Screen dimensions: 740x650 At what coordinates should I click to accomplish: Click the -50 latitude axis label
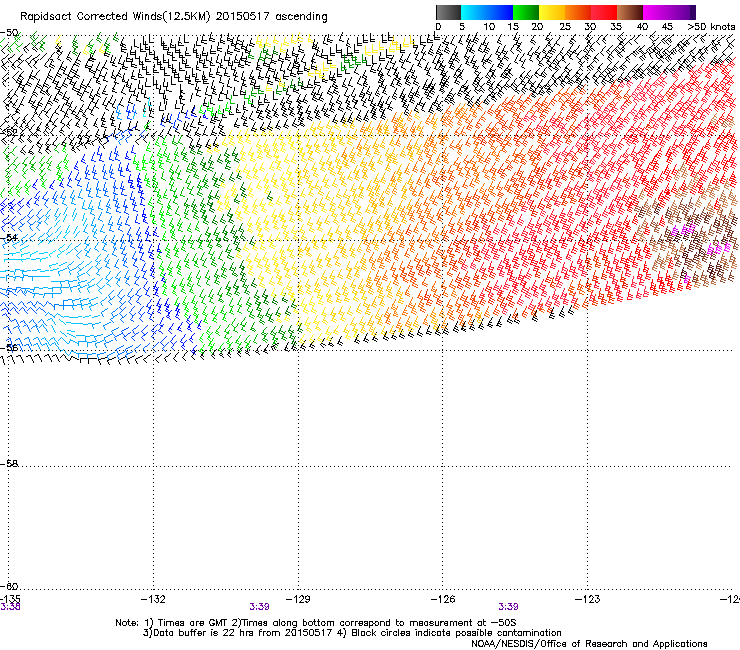[x=10, y=33]
